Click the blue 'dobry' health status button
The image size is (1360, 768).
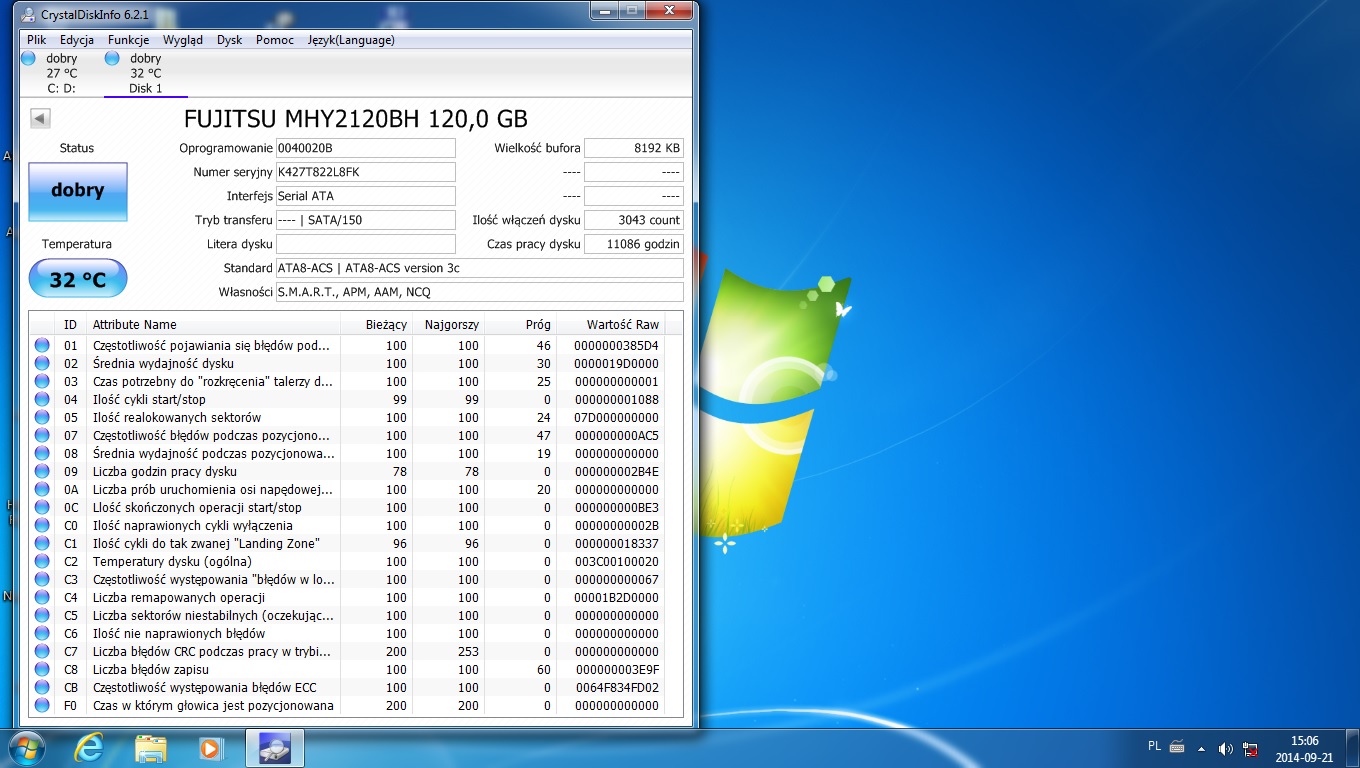(x=78, y=191)
